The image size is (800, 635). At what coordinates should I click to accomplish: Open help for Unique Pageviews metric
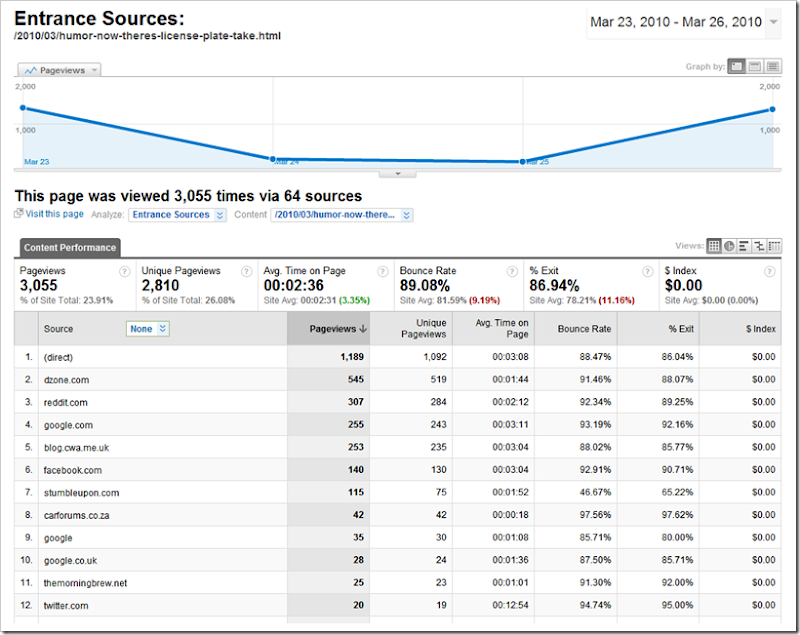tap(244, 271)
